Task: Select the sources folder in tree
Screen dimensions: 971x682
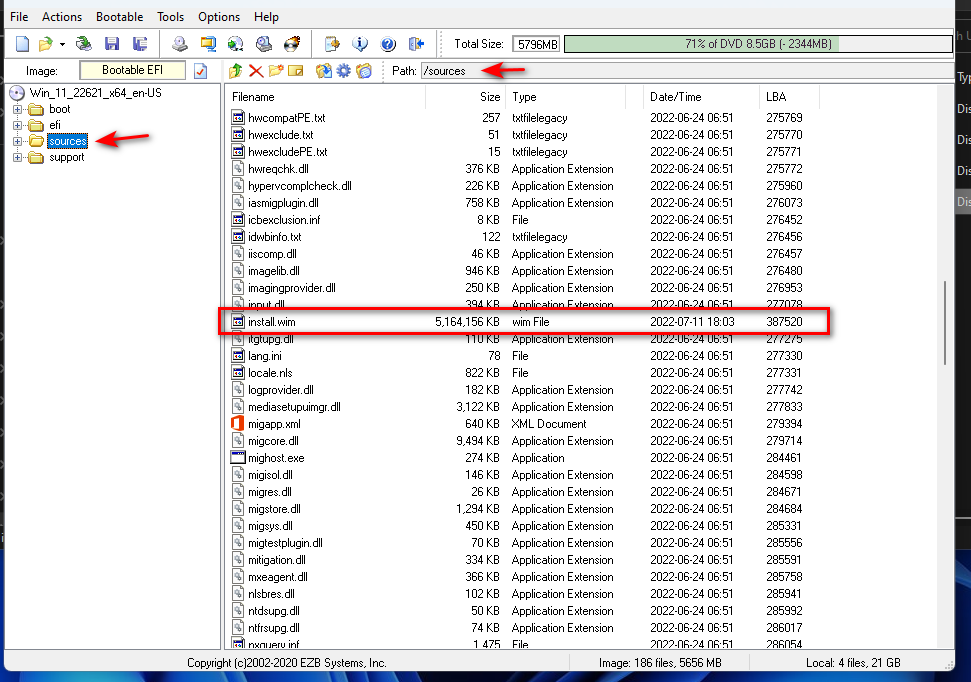Action: (x=67, y=141)
